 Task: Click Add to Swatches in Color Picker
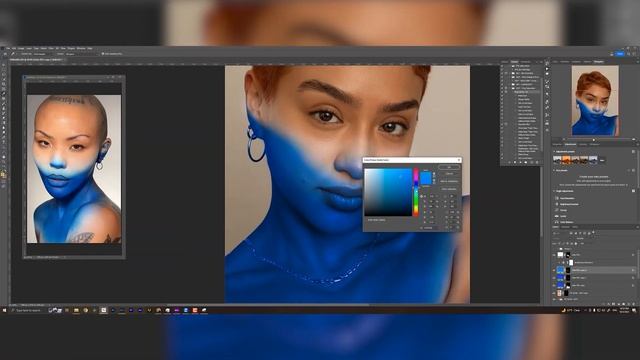point(449,181)
